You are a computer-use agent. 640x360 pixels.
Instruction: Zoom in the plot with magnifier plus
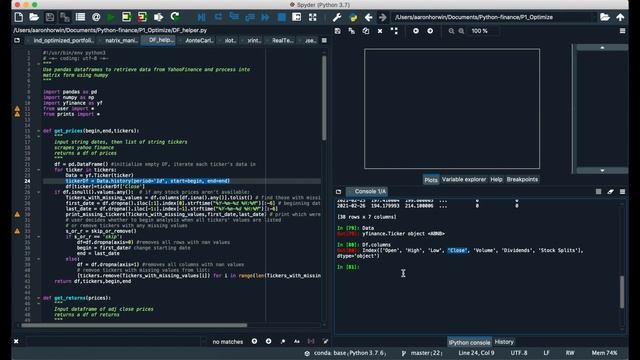[461, 31]
